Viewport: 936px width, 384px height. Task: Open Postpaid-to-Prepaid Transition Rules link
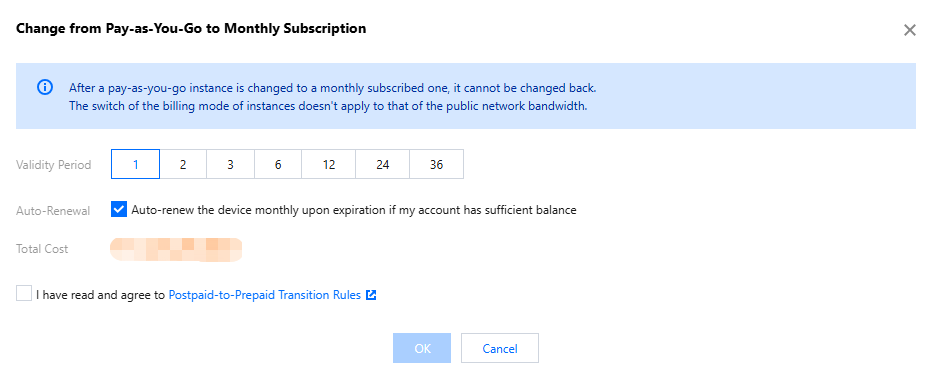(265, 295)
